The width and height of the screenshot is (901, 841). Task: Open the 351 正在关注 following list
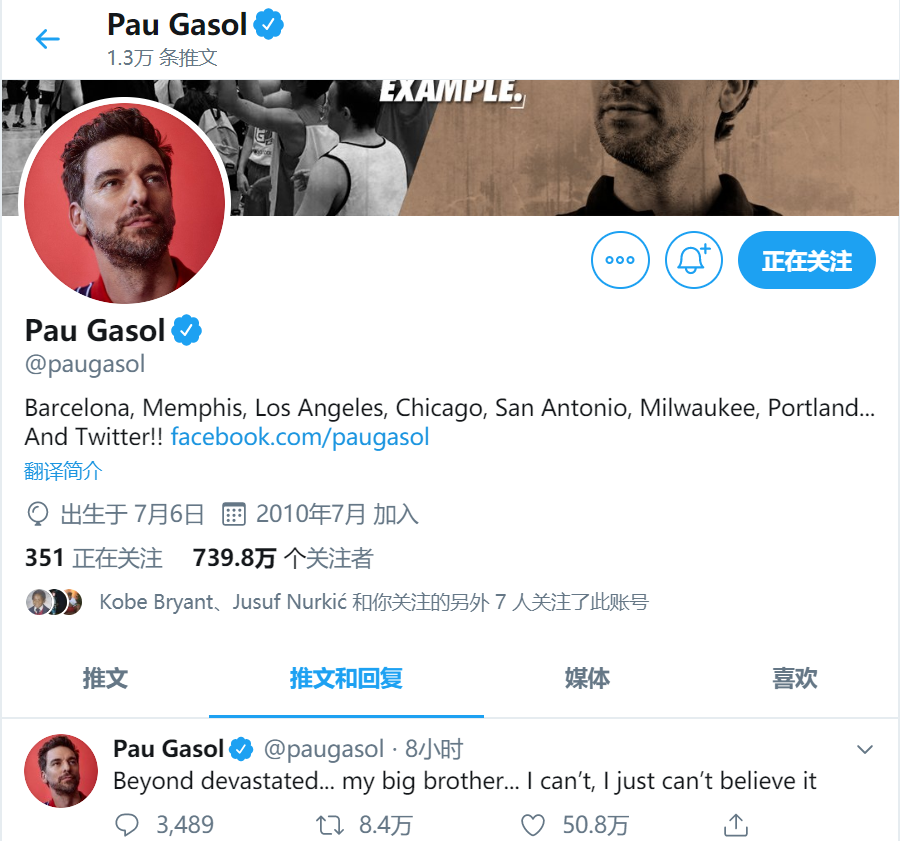tap(94, 558)
